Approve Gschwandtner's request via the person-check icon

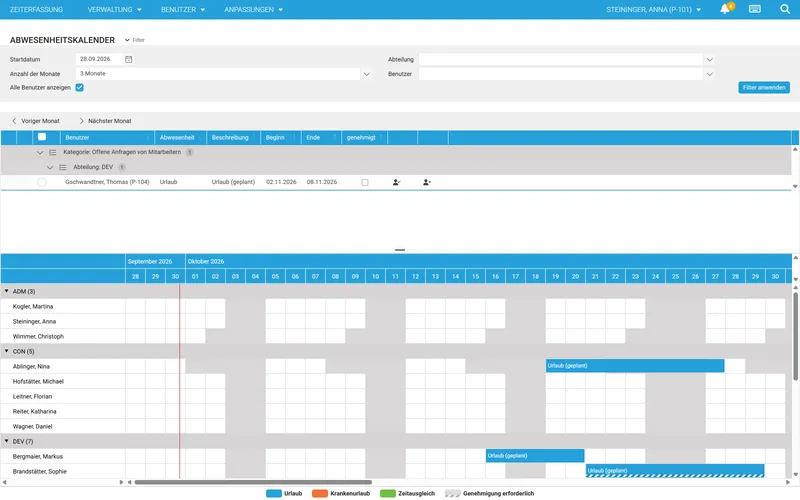coord(396,182)
